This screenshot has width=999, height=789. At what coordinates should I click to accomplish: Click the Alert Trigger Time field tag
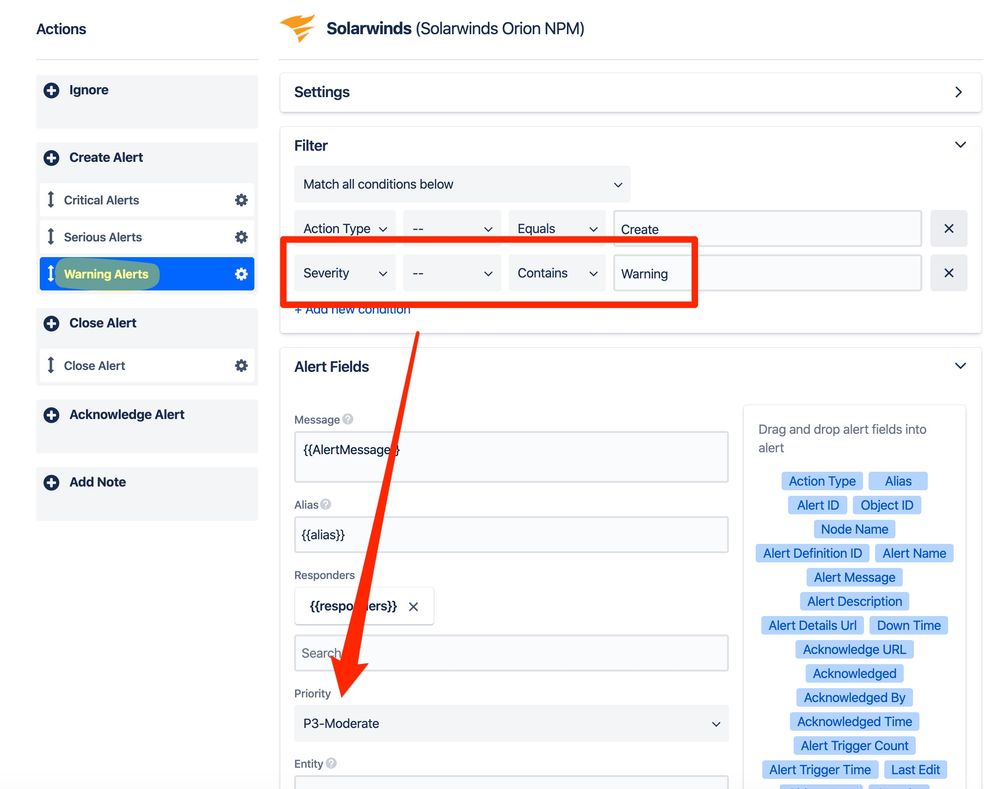(x=820, y=771)
